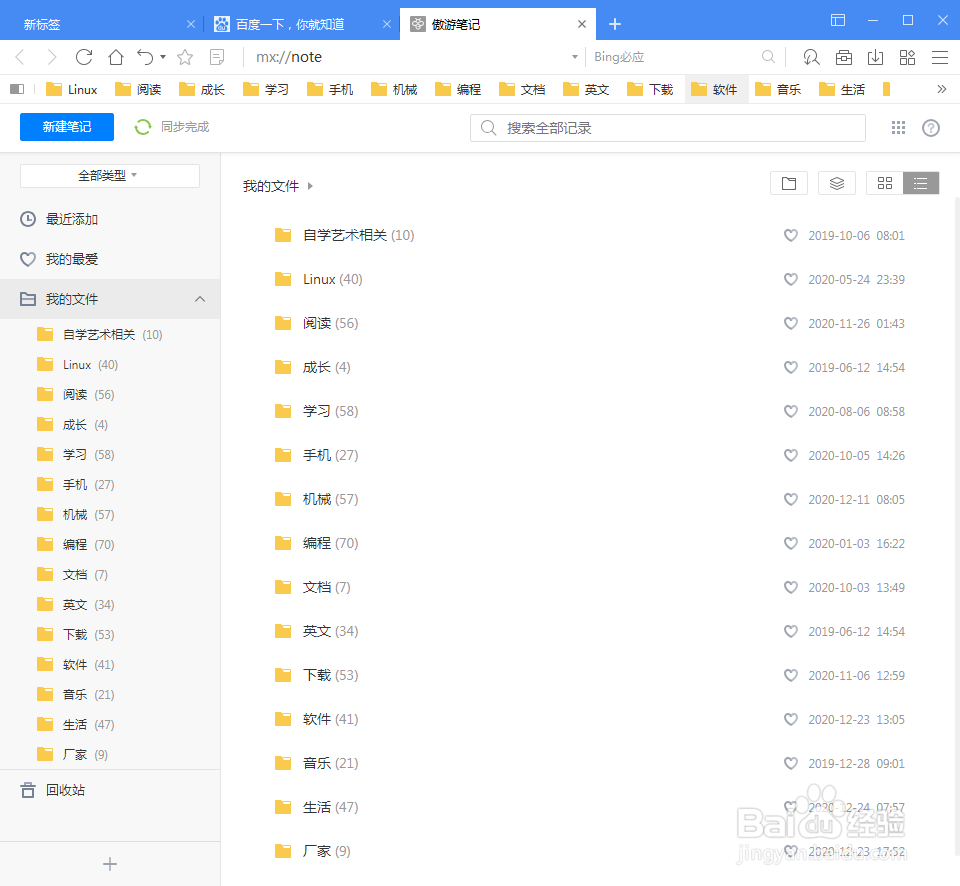
Task: Toggle heart on 阅读 (56) row
Action: coord(791,323)
